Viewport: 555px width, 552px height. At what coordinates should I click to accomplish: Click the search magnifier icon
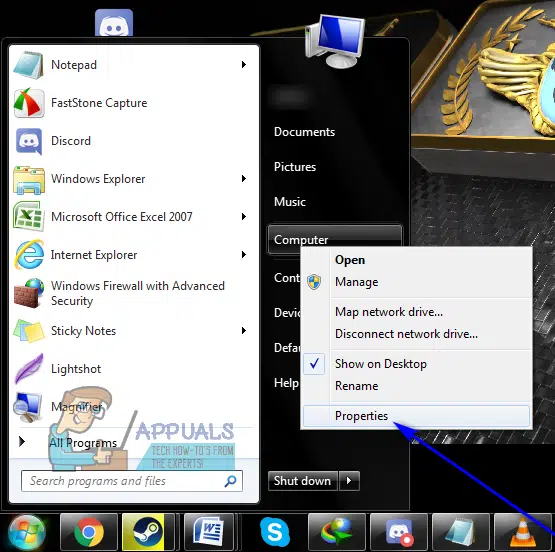(x=230, y=481)
